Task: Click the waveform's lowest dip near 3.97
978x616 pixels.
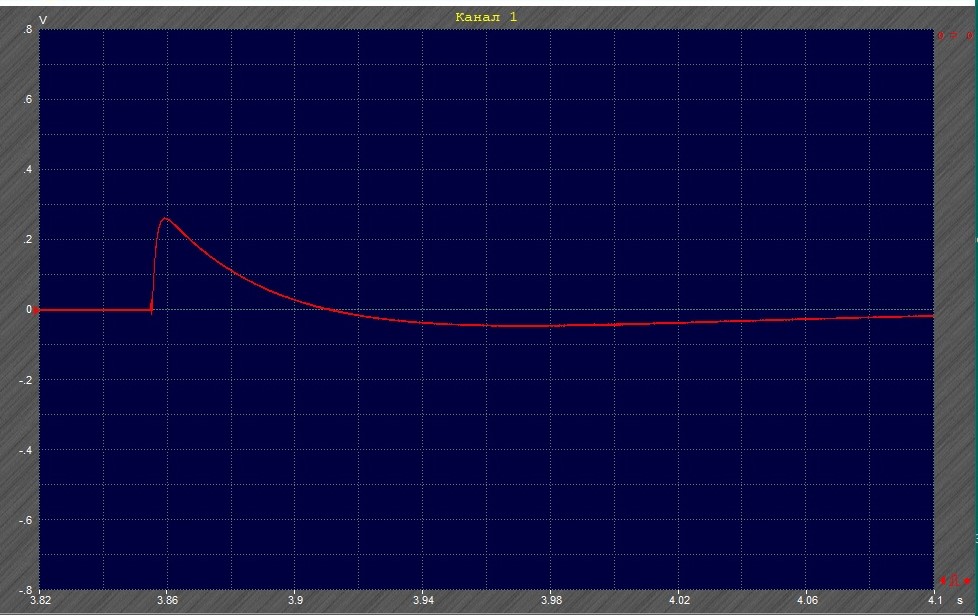Action: [518, 326]
